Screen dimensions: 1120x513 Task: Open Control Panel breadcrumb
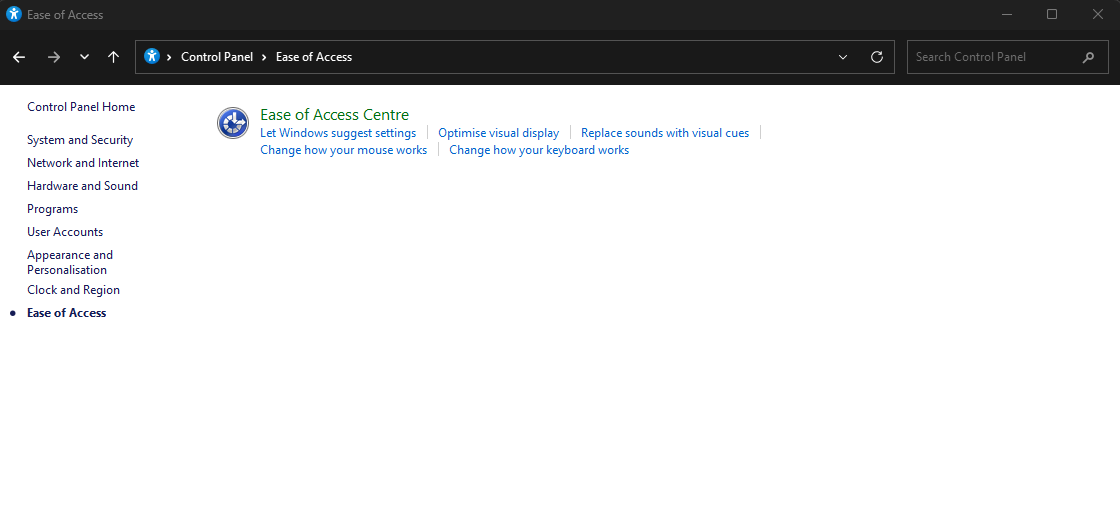[x=217, y=57]
